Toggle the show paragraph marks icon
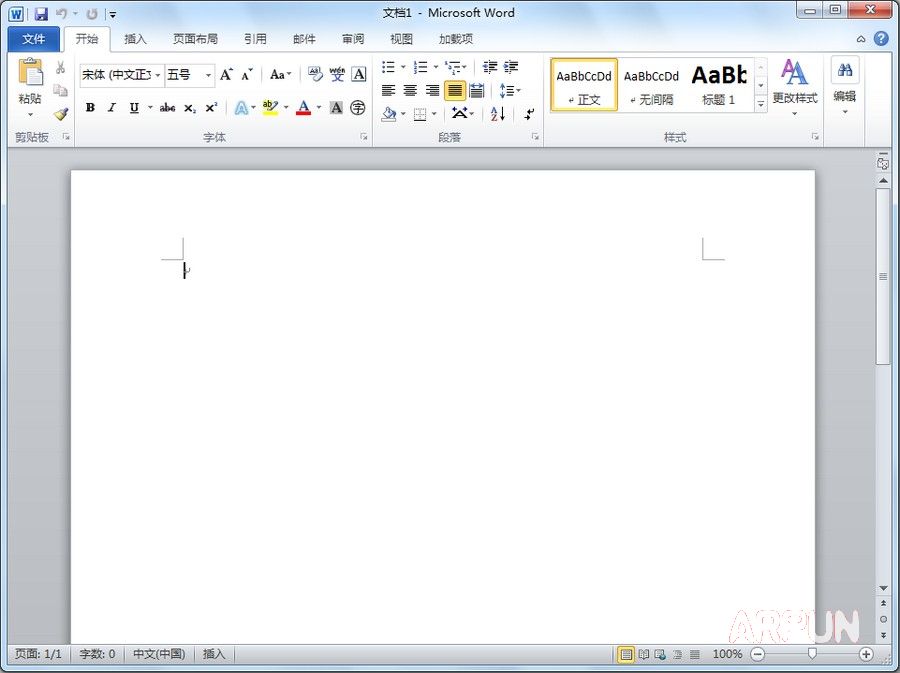 coord(529,114)
